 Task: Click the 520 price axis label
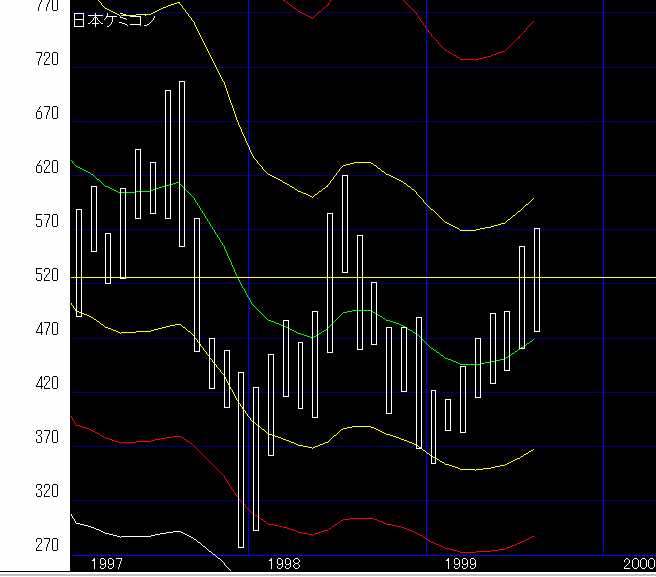pyautogui.click(x=46, y=276)
